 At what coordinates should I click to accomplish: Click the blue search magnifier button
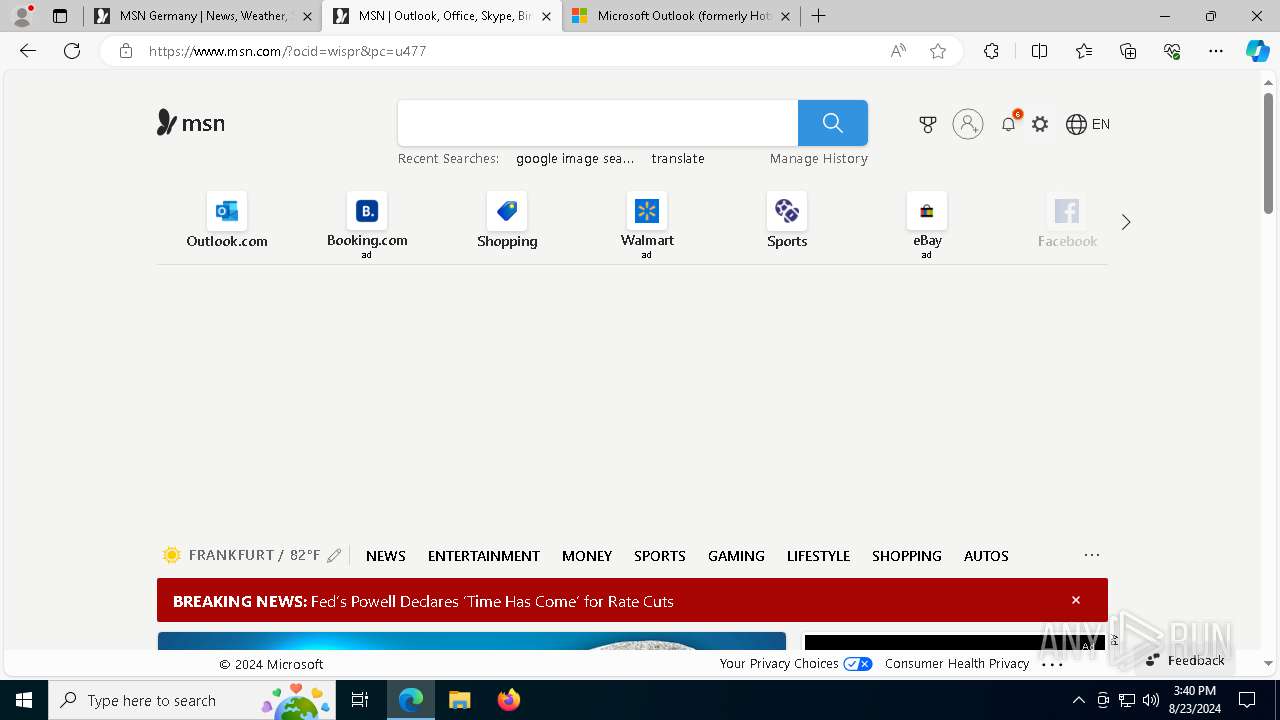(x=833, y=123)
